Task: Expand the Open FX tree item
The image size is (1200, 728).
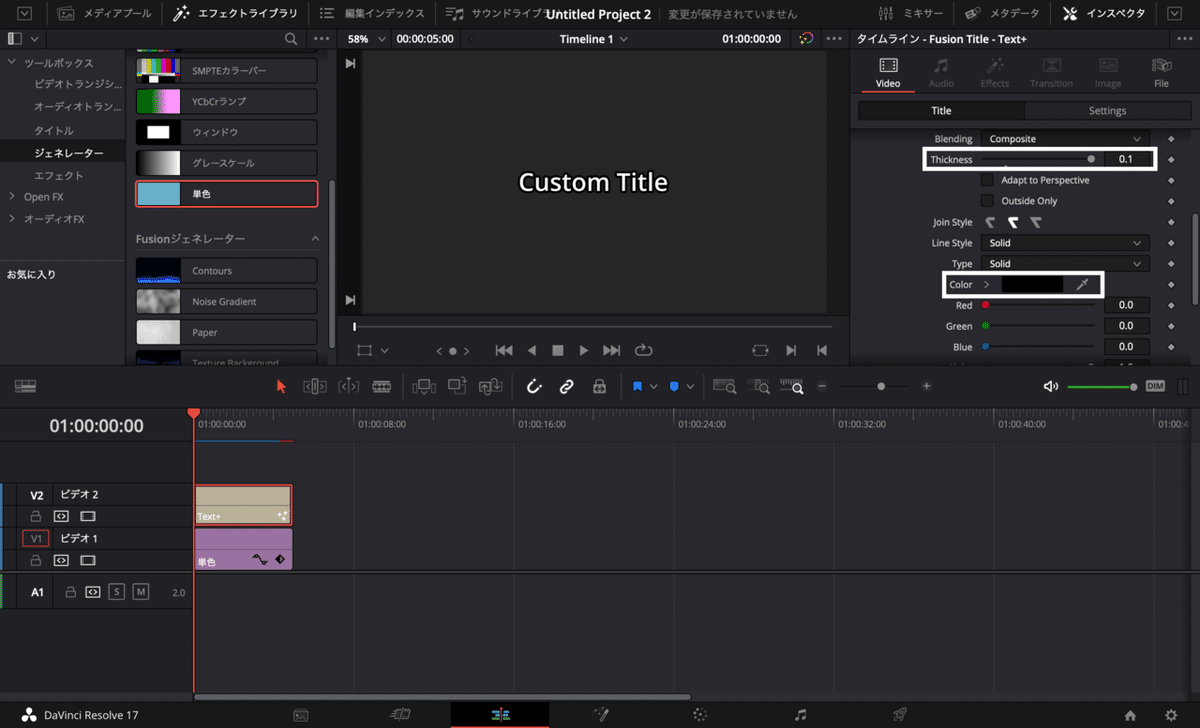Action: point(12,197)
